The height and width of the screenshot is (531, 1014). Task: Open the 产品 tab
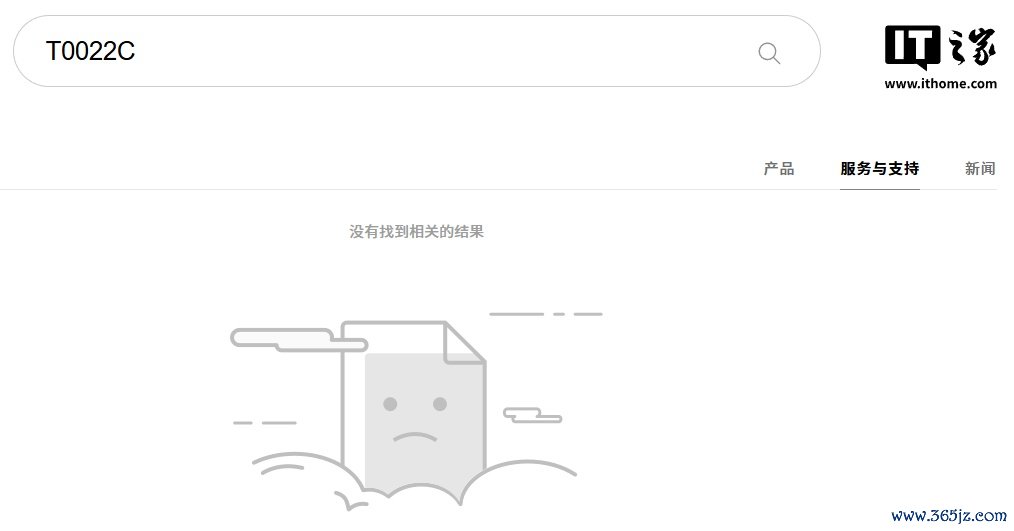[x=779, y=169]
